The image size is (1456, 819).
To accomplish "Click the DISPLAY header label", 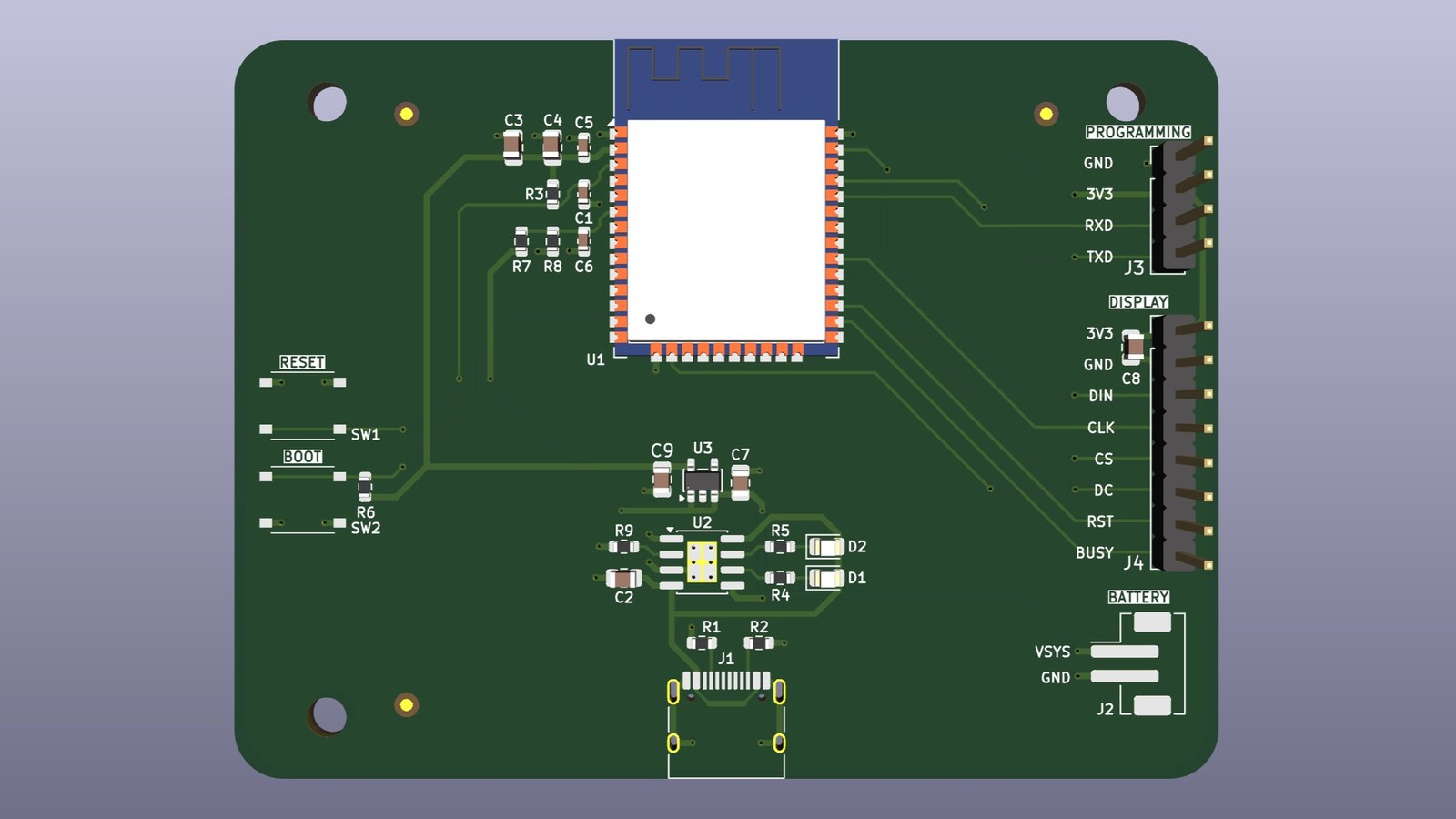I will [x=1138, y=302].
